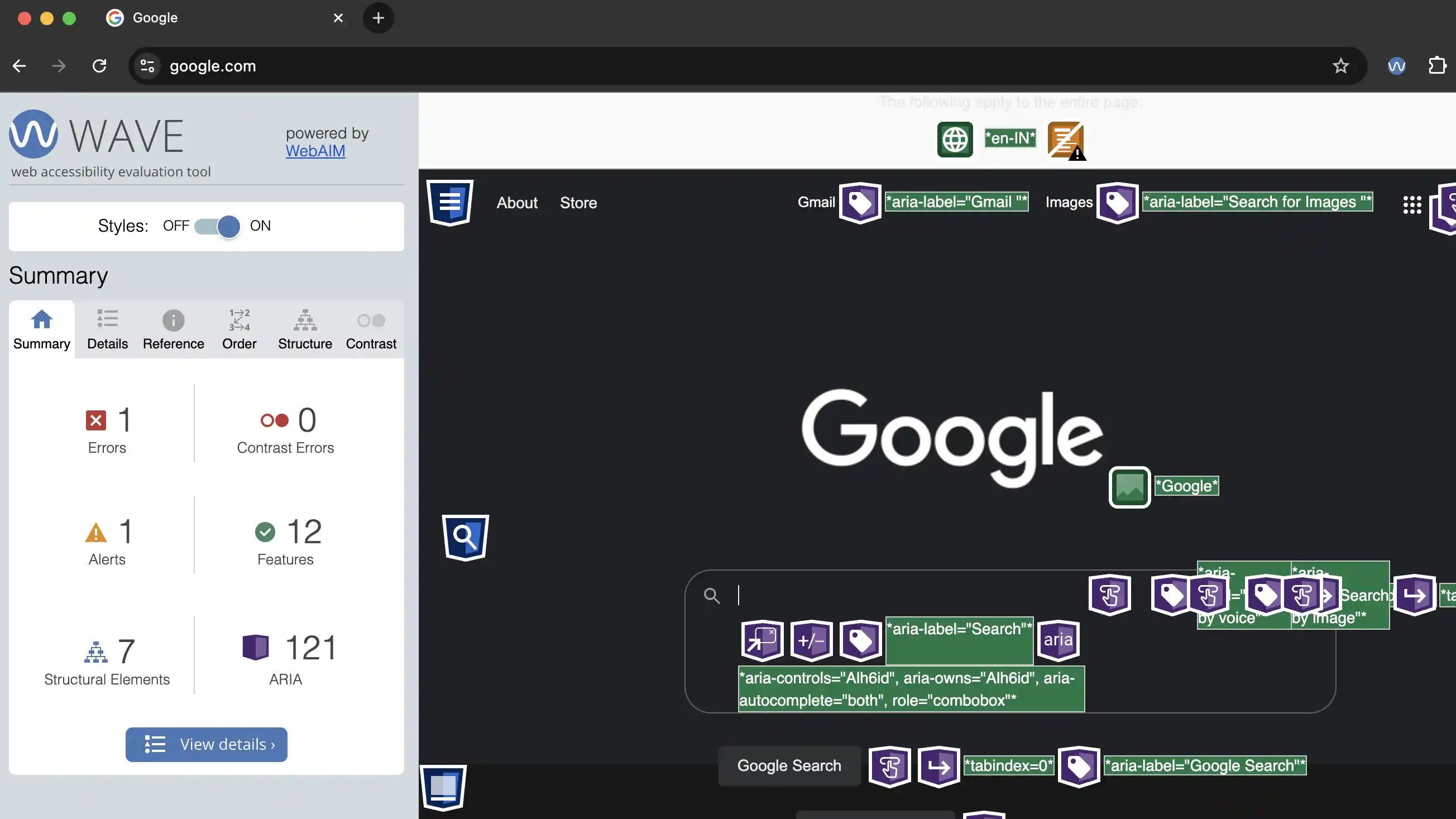The width and height of the screenshot is (1456, 819).
Task: Click the ARIA button icon left of the voice tag
Action: point(1109,595)
